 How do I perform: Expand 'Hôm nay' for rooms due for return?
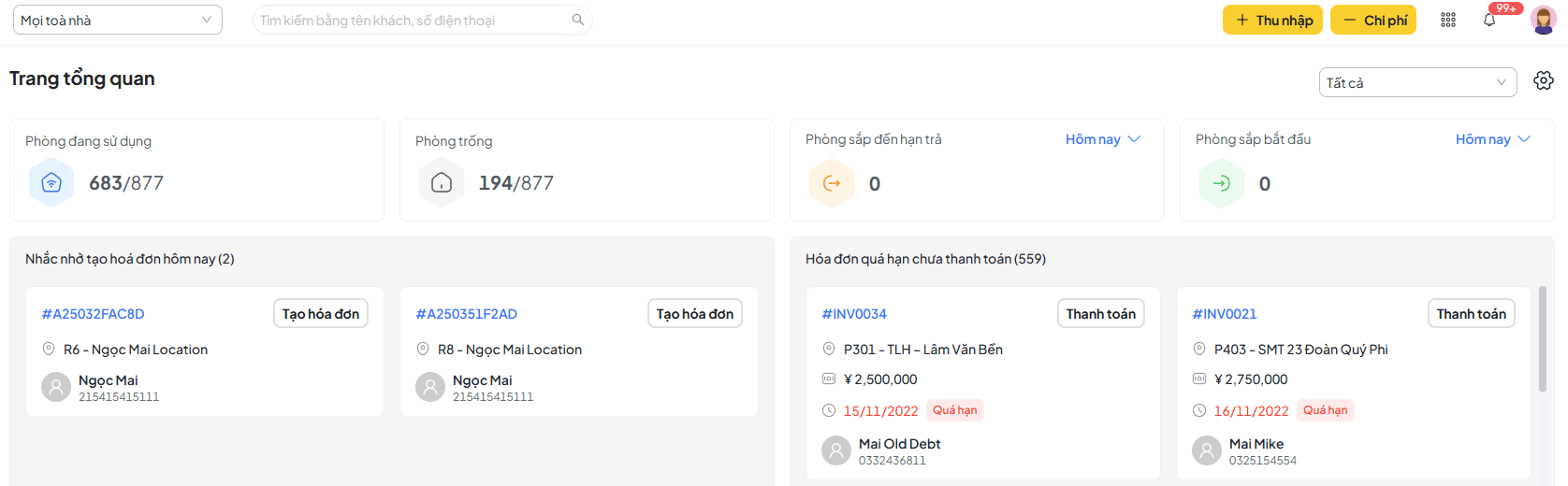[1103, 139]
